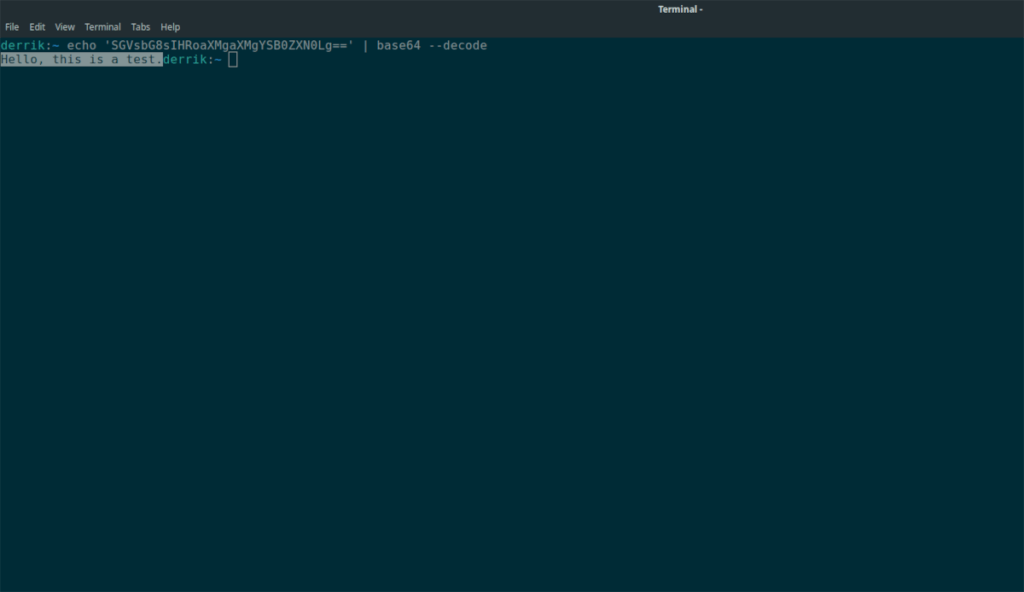Open the Help menu
Image resolution: width=1024 pixels, height=592 pixels.
tap(169, 27)
